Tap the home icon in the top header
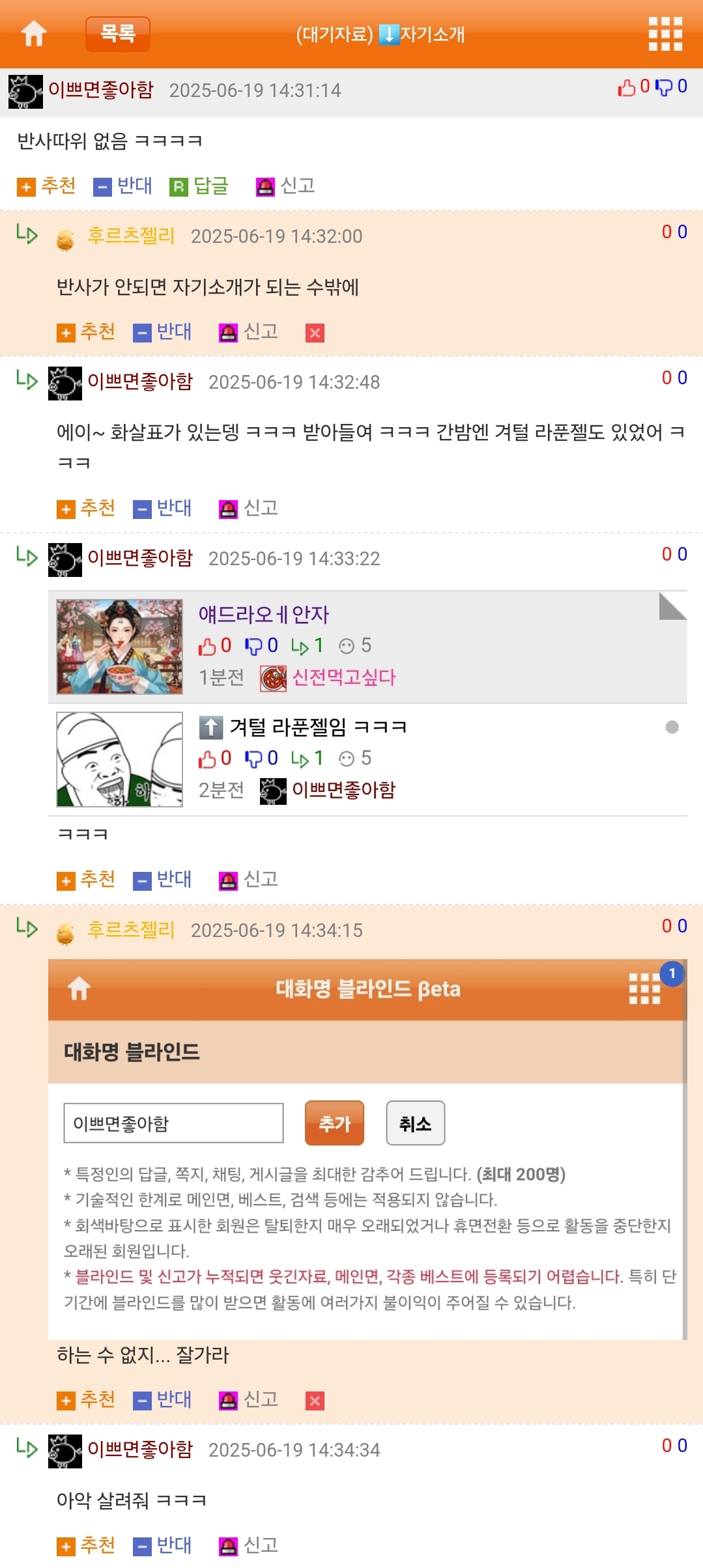 point(34,34)
